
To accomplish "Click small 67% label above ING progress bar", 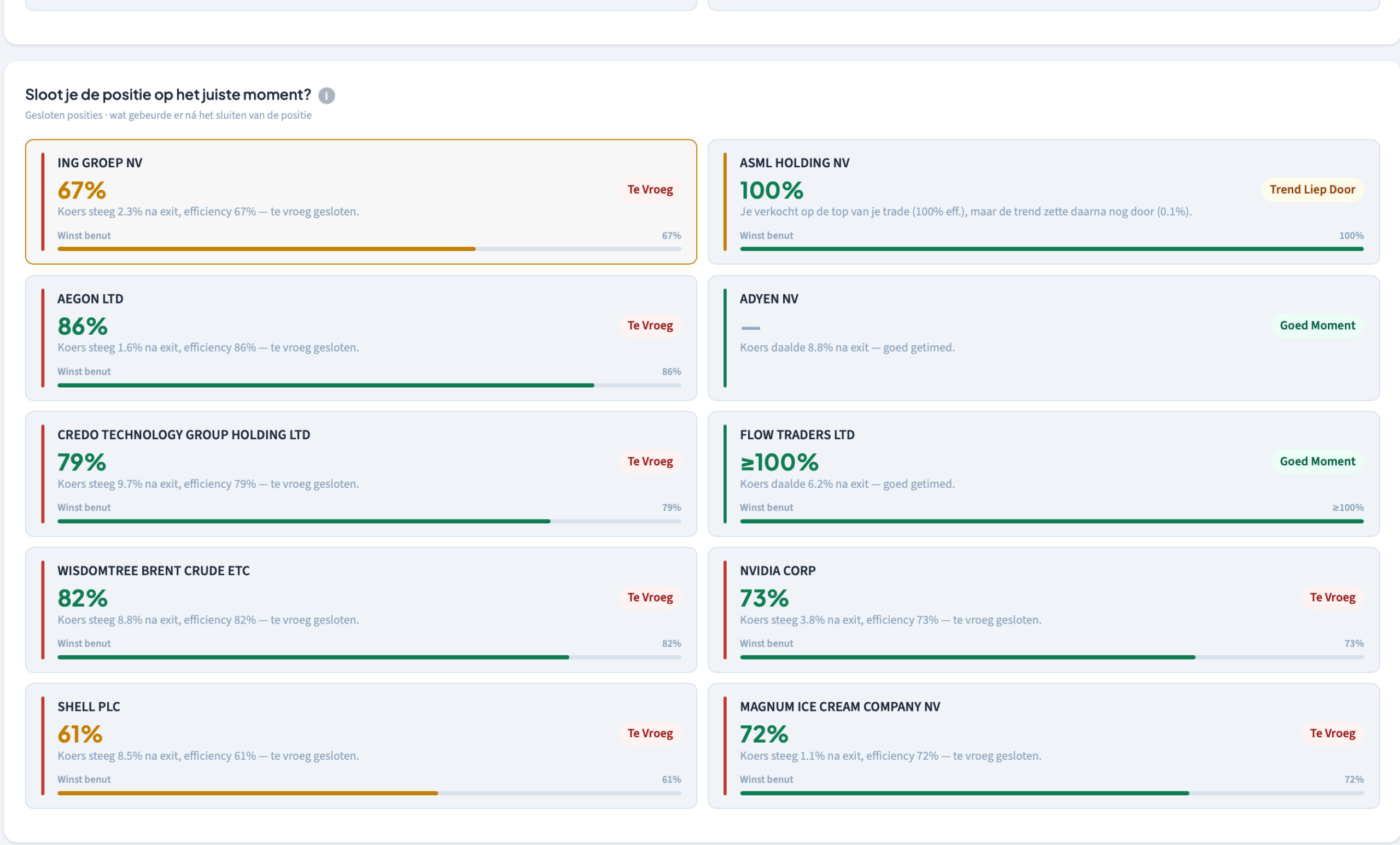I will (x=671, y=235).
